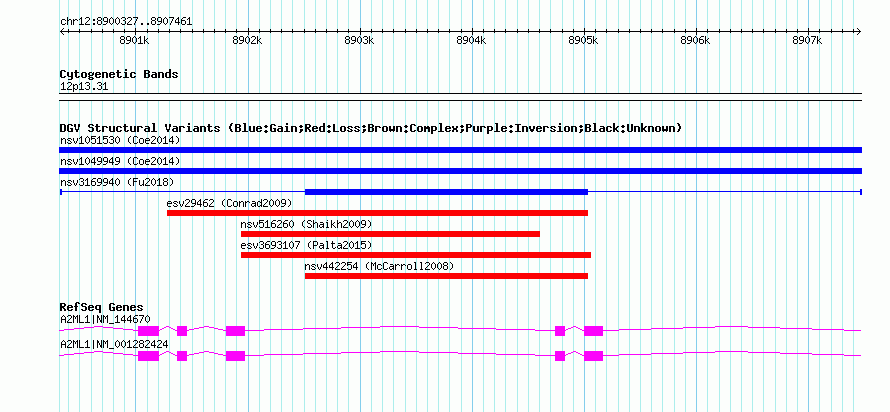The image size is (890, 412).
Task: Select the red nsv516260 loss bar
Action: click(391, 234)
